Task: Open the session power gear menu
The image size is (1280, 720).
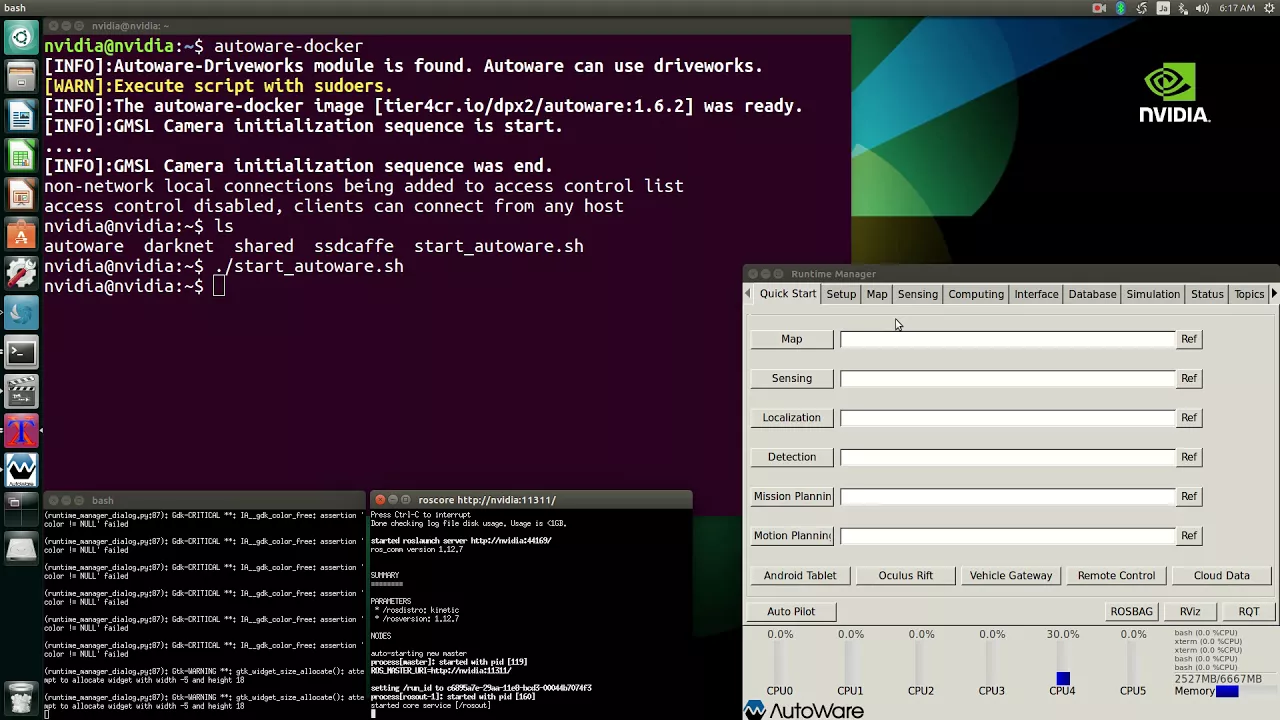Action: point(1267,8)
